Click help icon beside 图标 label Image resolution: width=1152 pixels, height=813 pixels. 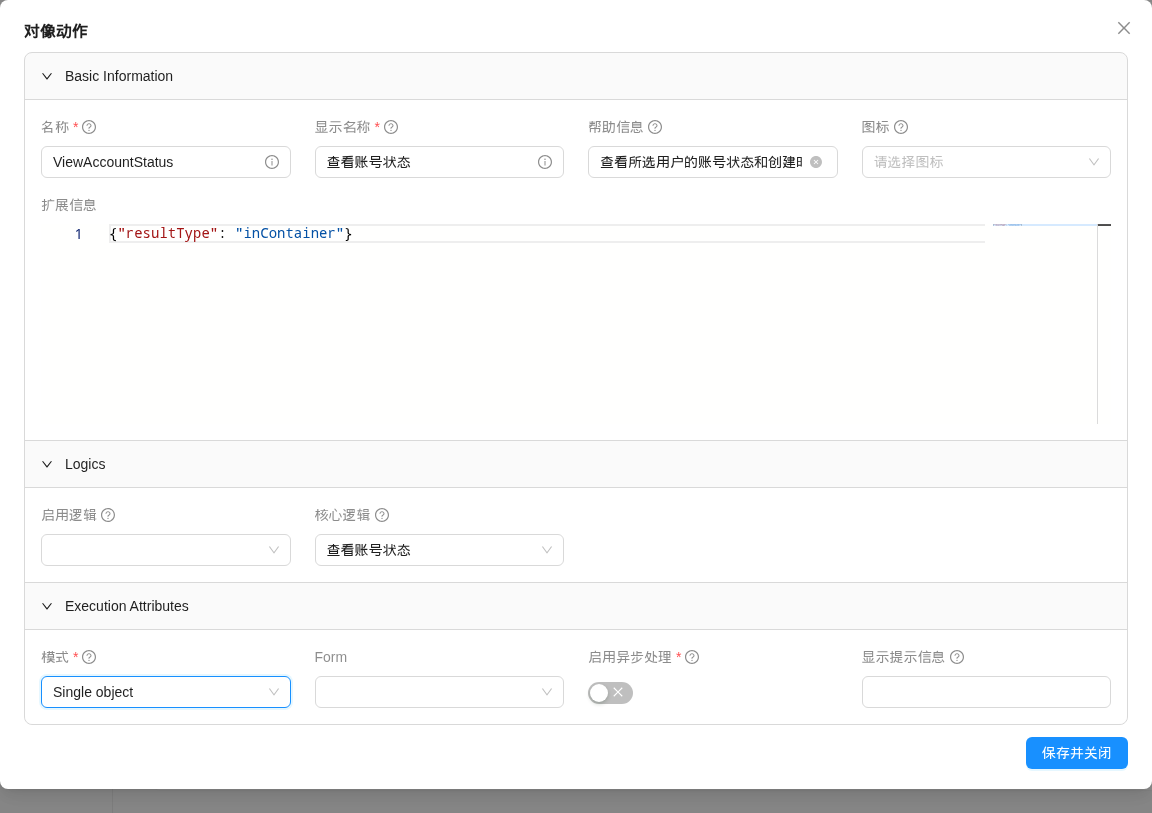click(x=901, y=127)
